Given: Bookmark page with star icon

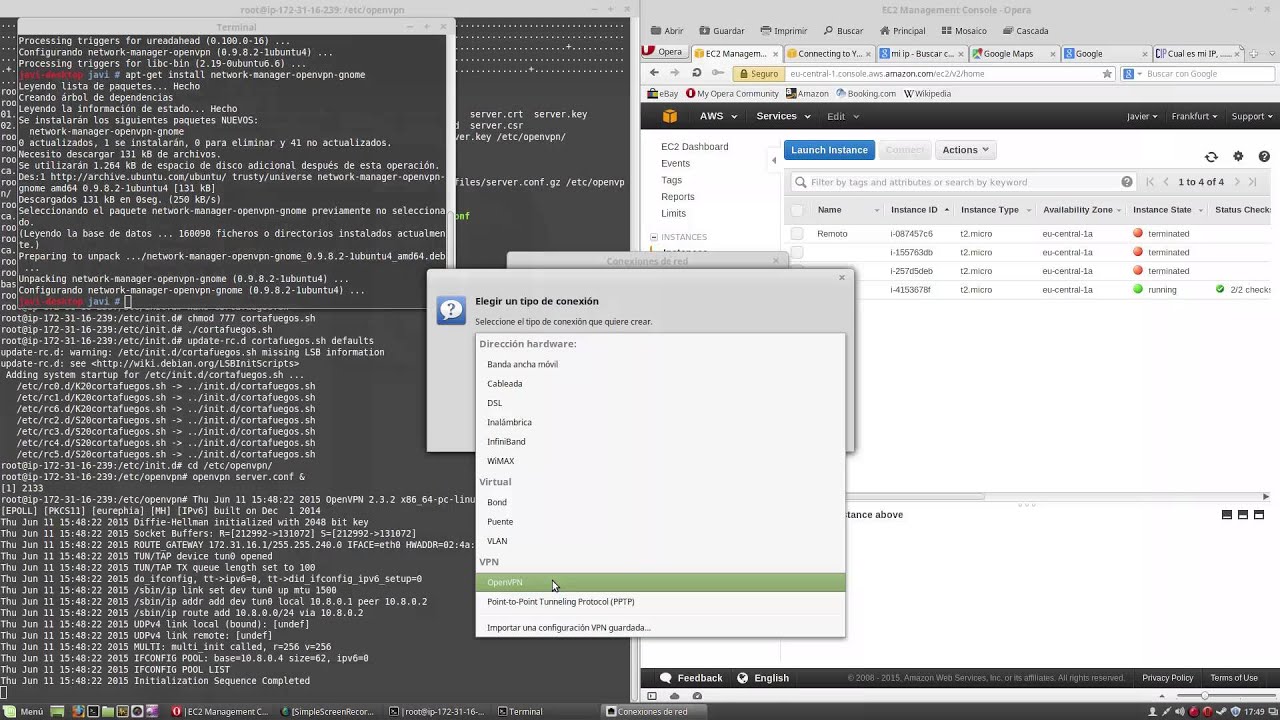Looking at the screenshot, I should coord(1107,73).
